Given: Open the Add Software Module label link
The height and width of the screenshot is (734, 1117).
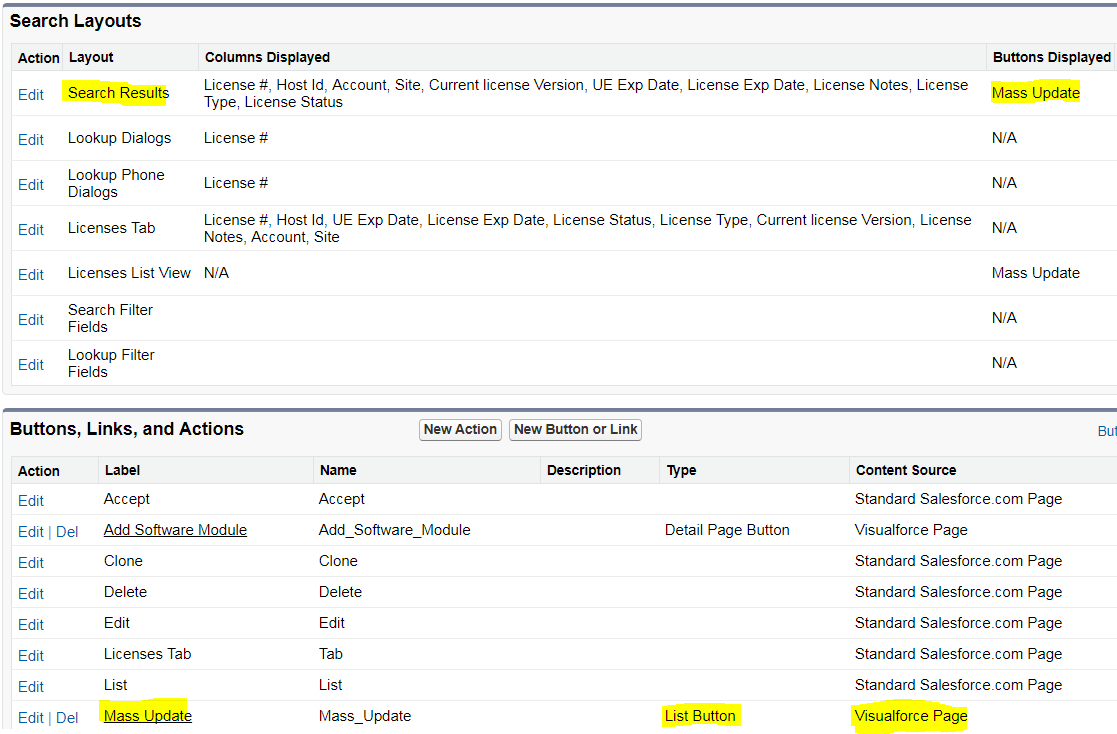Looking at the screenshot, I should coord(175,530).
